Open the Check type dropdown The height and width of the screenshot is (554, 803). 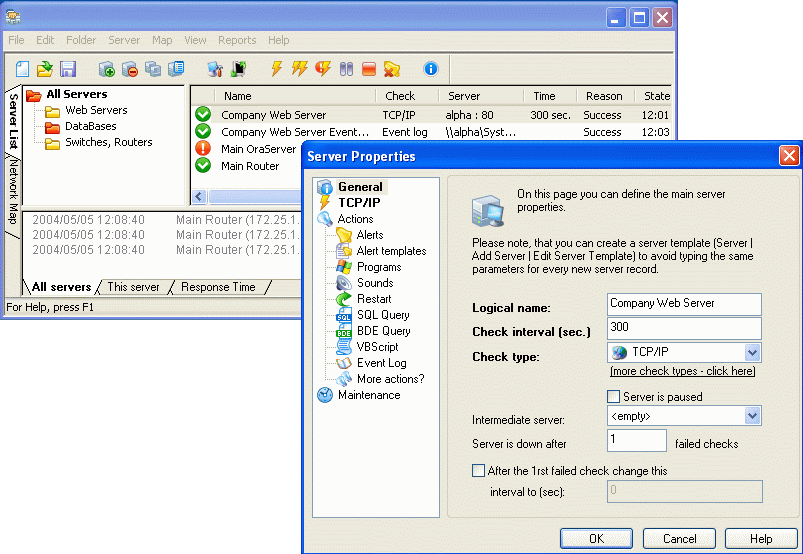[752, 353]
